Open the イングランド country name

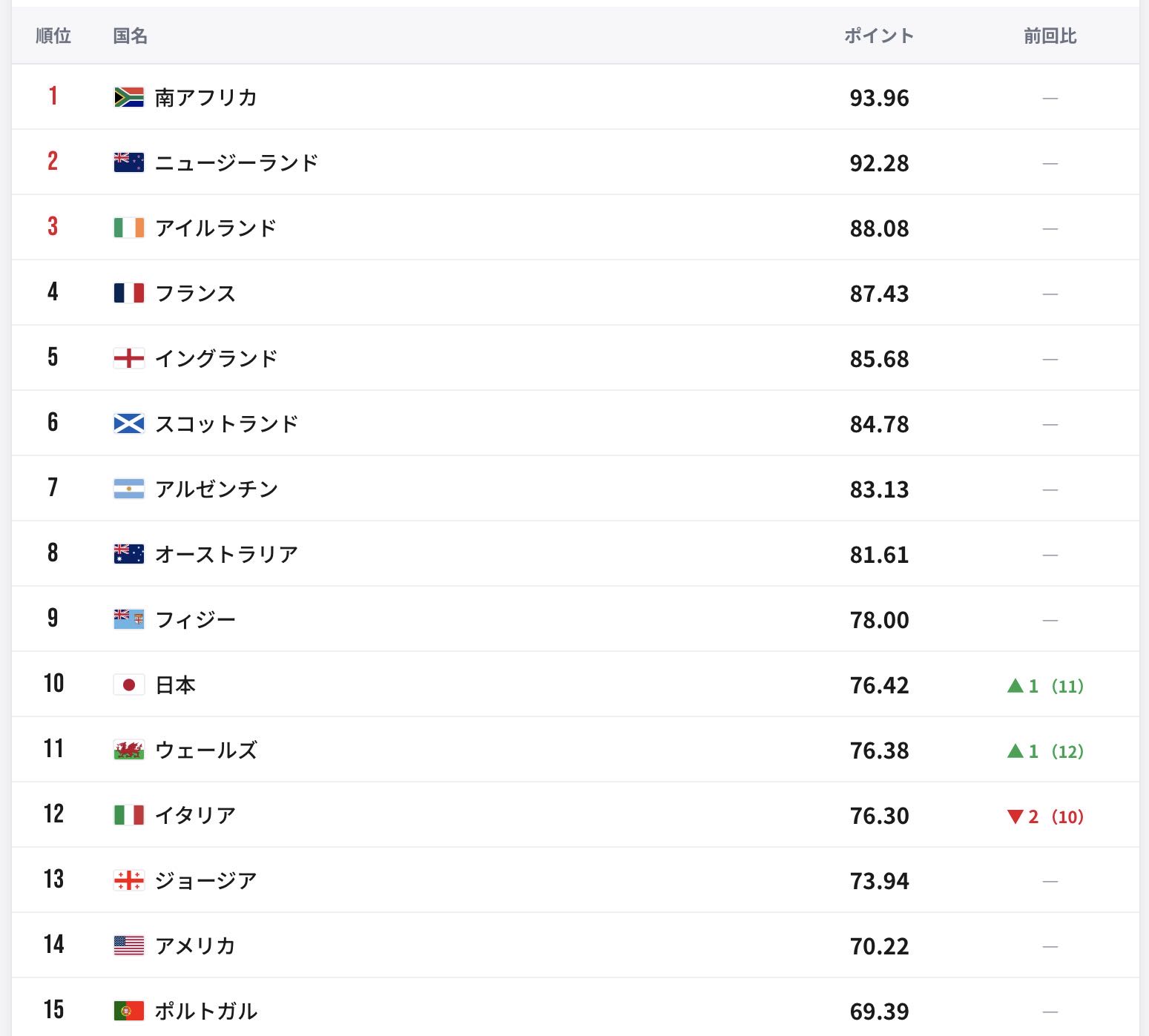(x=217, y=358)
